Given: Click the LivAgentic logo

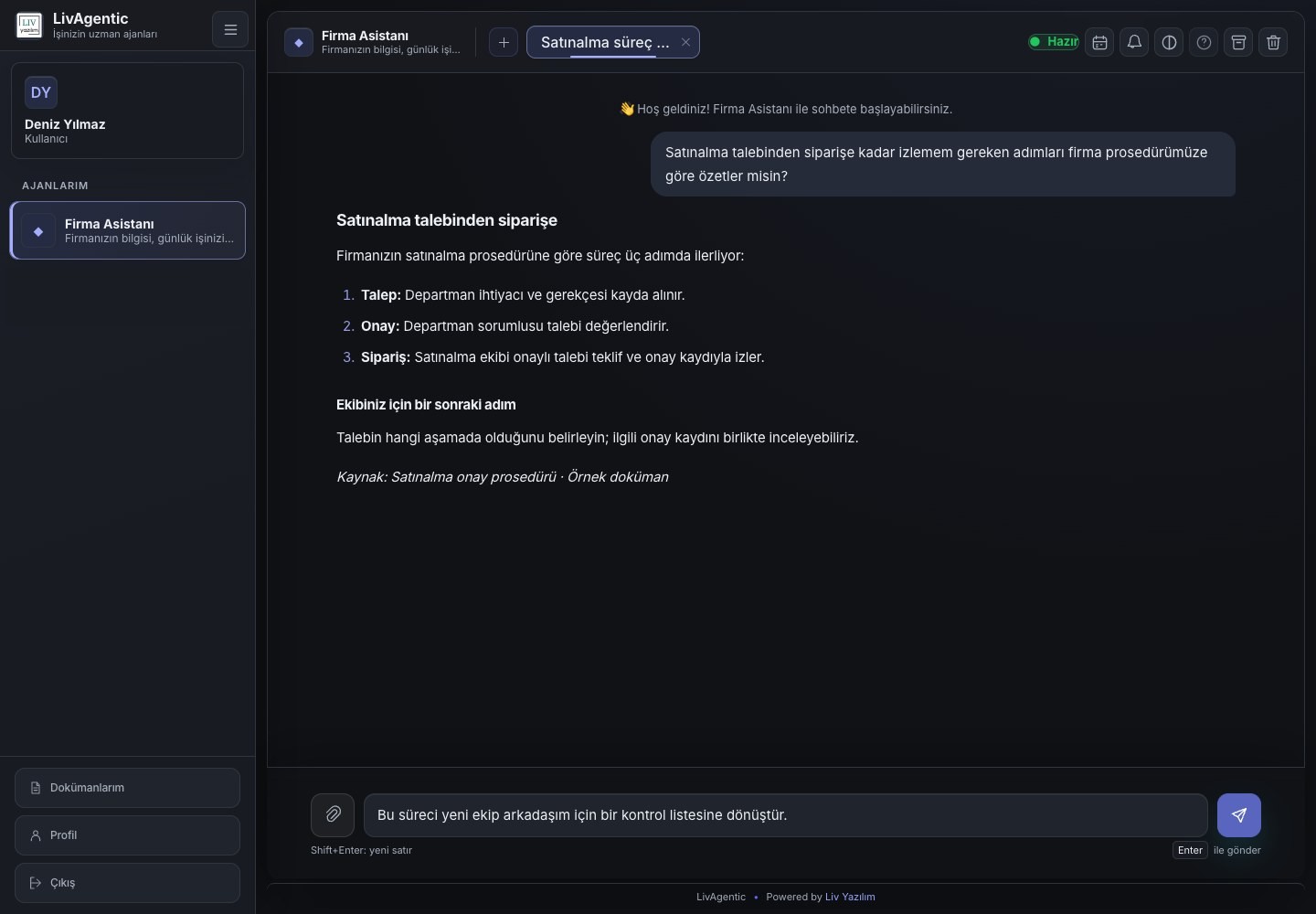Looking at the screenshot, I should click(x=29, y=26).
